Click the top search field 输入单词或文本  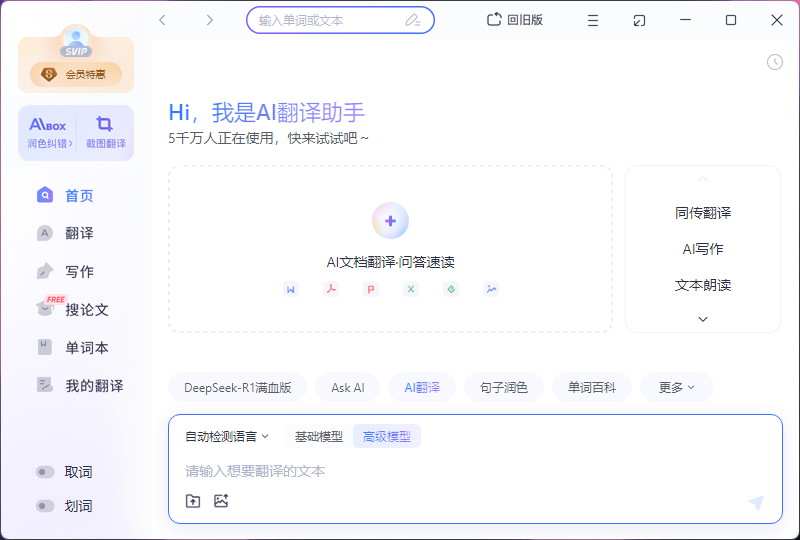tap(340, 20)
